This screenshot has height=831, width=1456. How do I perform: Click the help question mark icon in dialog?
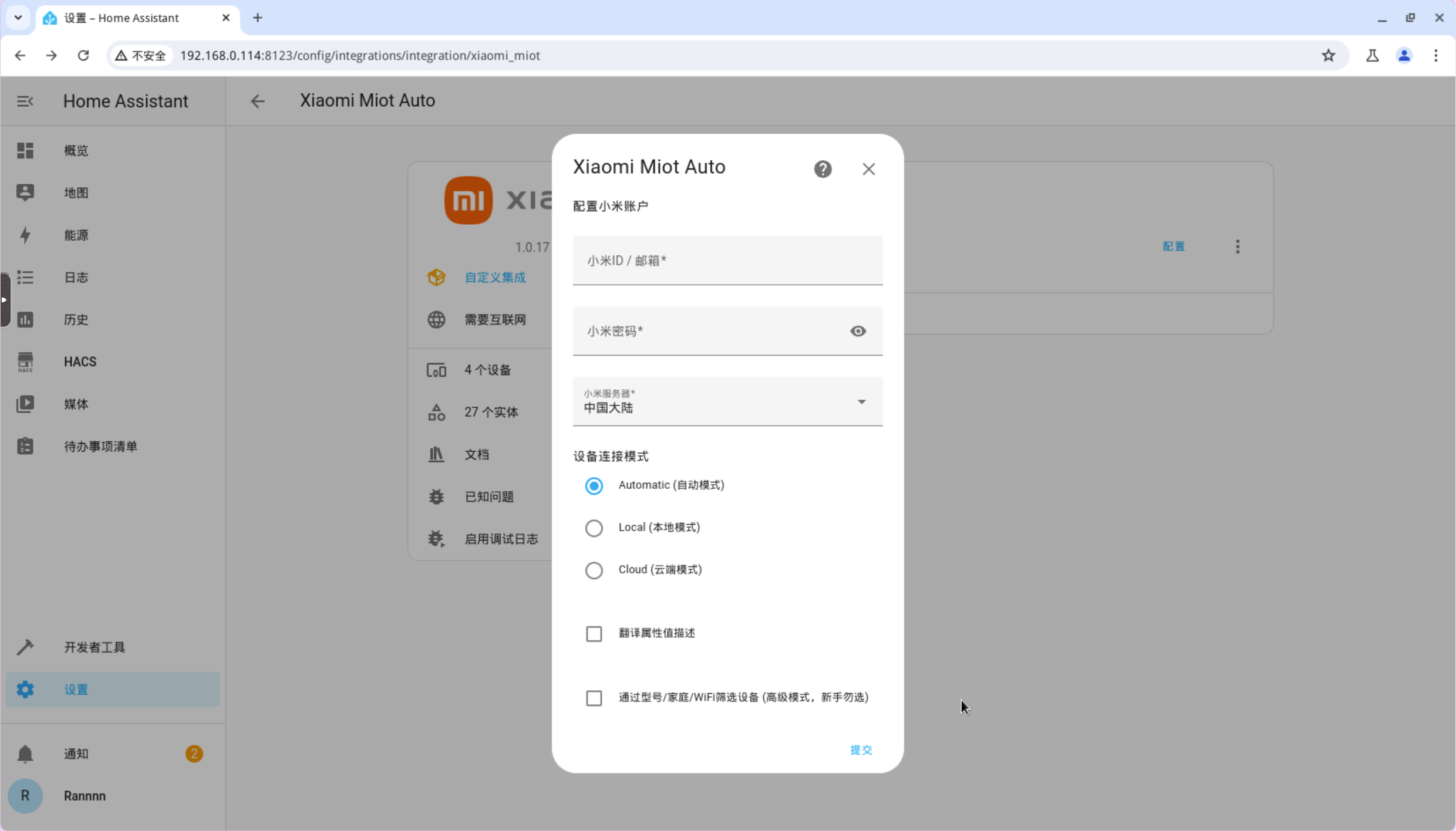(823, 169)
